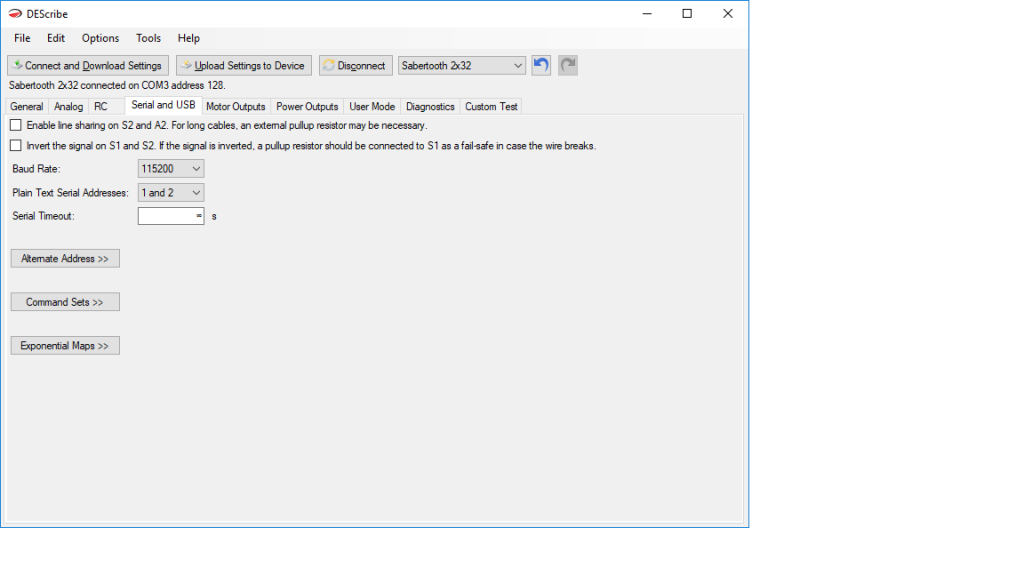Minimize the DEScribe window
Screen dimensions: 1024x576
tap(647, 14)
